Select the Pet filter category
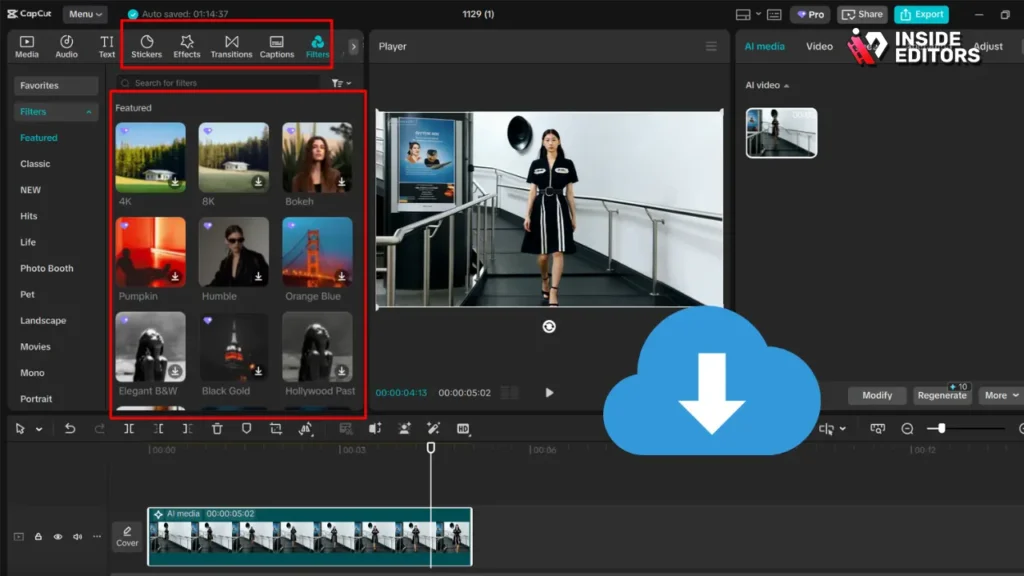This screenshot has width=1024, height=576. [27, 295]
